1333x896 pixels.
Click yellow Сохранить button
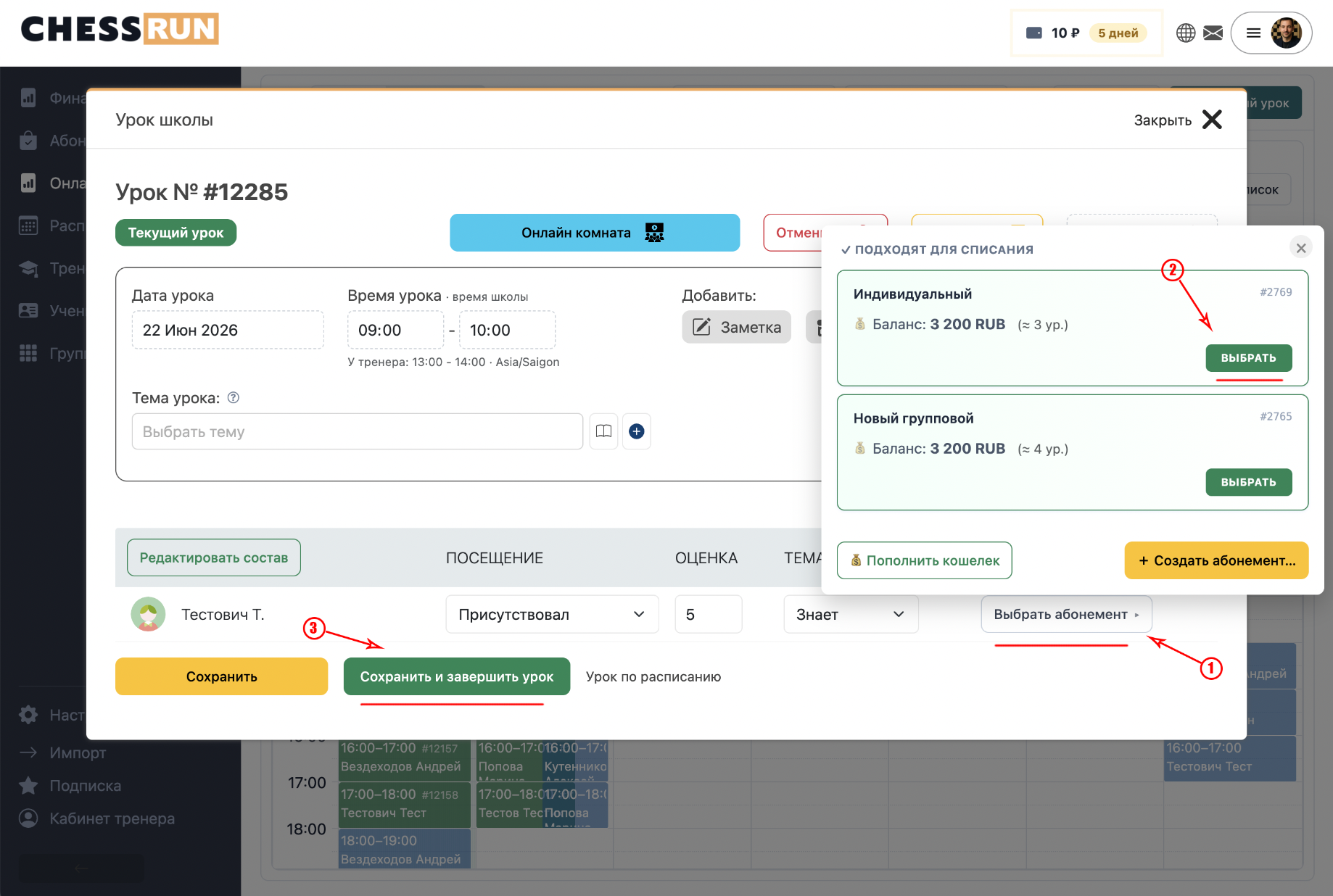tap(221, 676)
